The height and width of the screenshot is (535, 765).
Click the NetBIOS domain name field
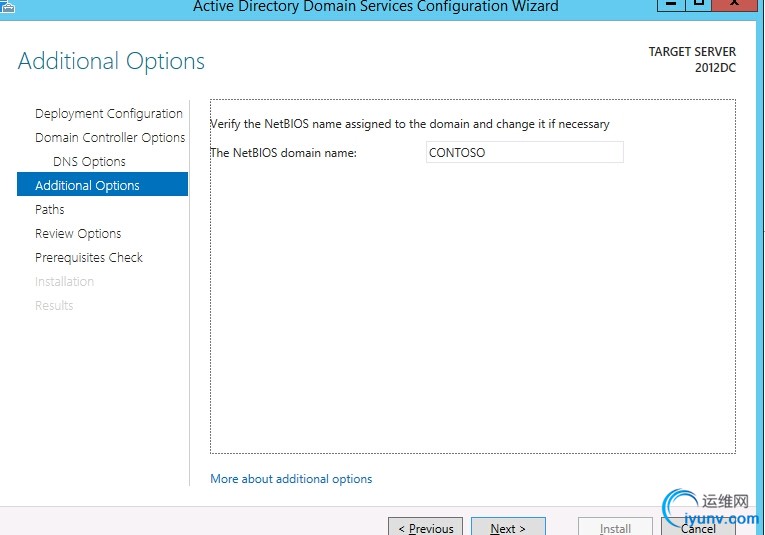524,152
